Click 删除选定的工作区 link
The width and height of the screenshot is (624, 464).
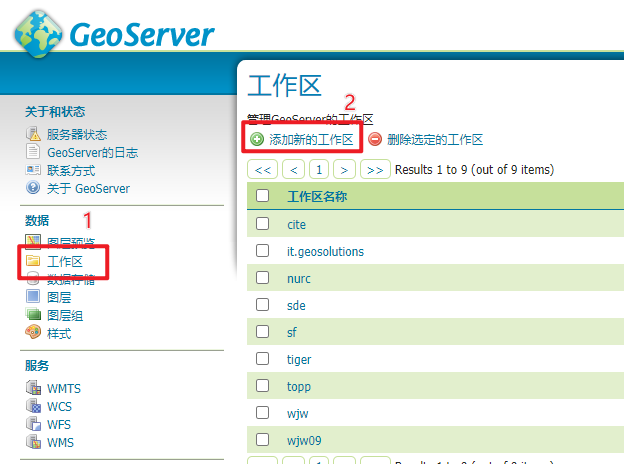click(435, 140)
